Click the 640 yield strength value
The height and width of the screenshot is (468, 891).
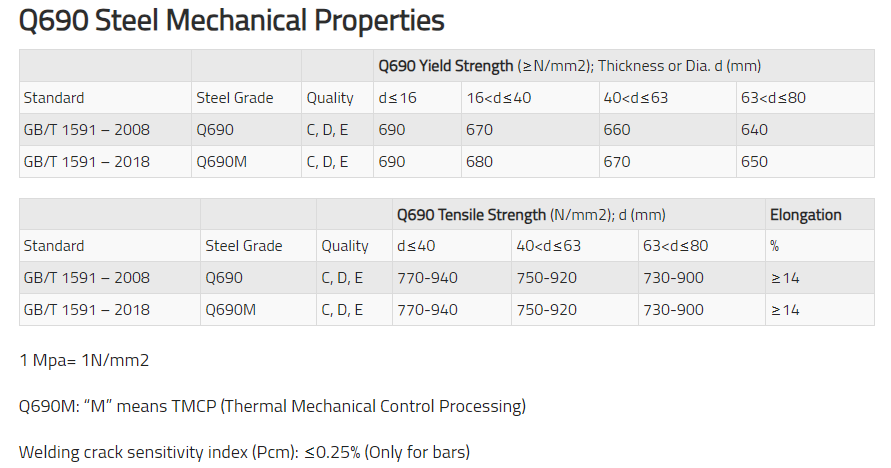754,130
